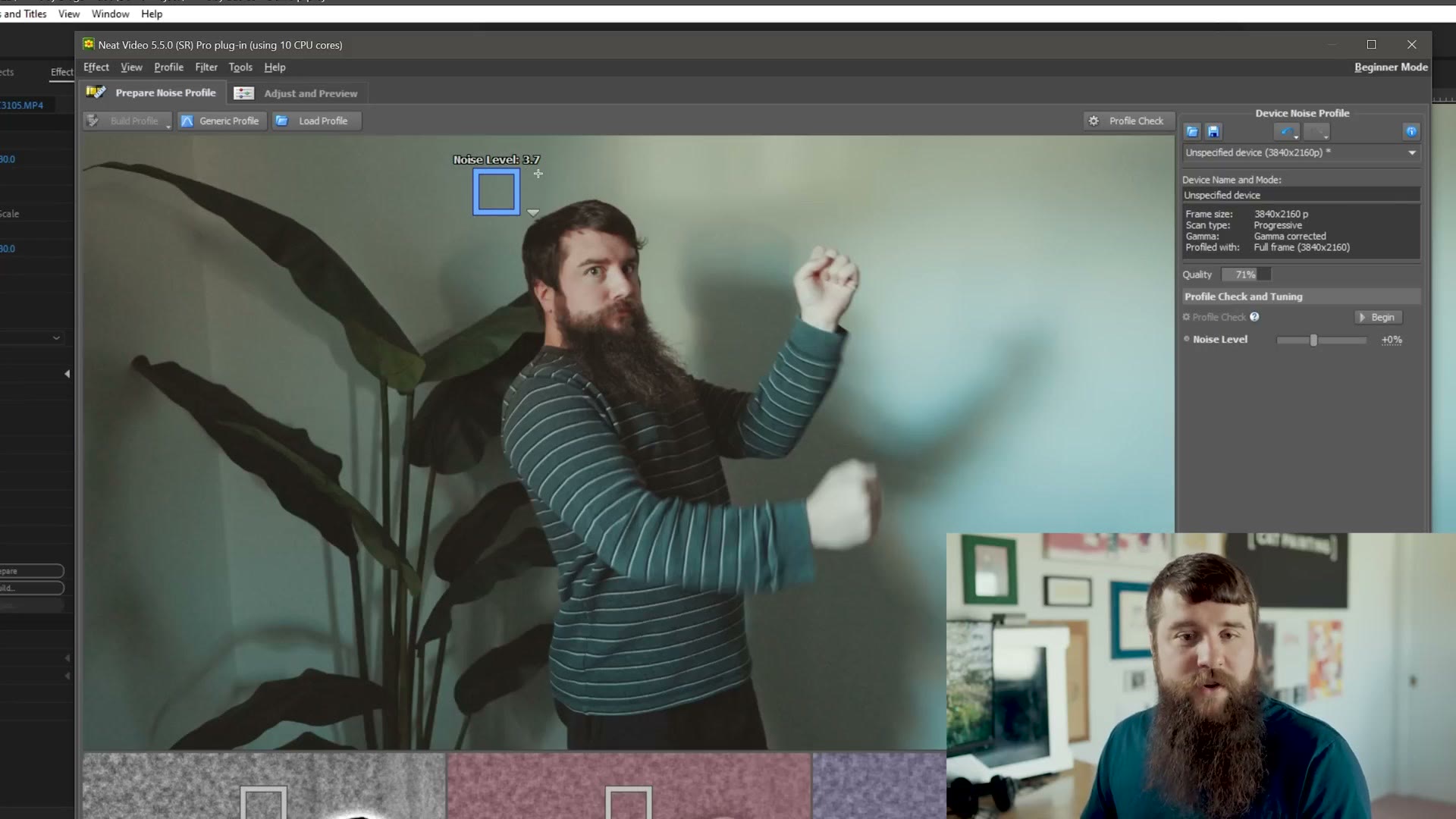1456x819 pixels.
Task: Maximize the Neat Video window
Action: click(1371, 45)
